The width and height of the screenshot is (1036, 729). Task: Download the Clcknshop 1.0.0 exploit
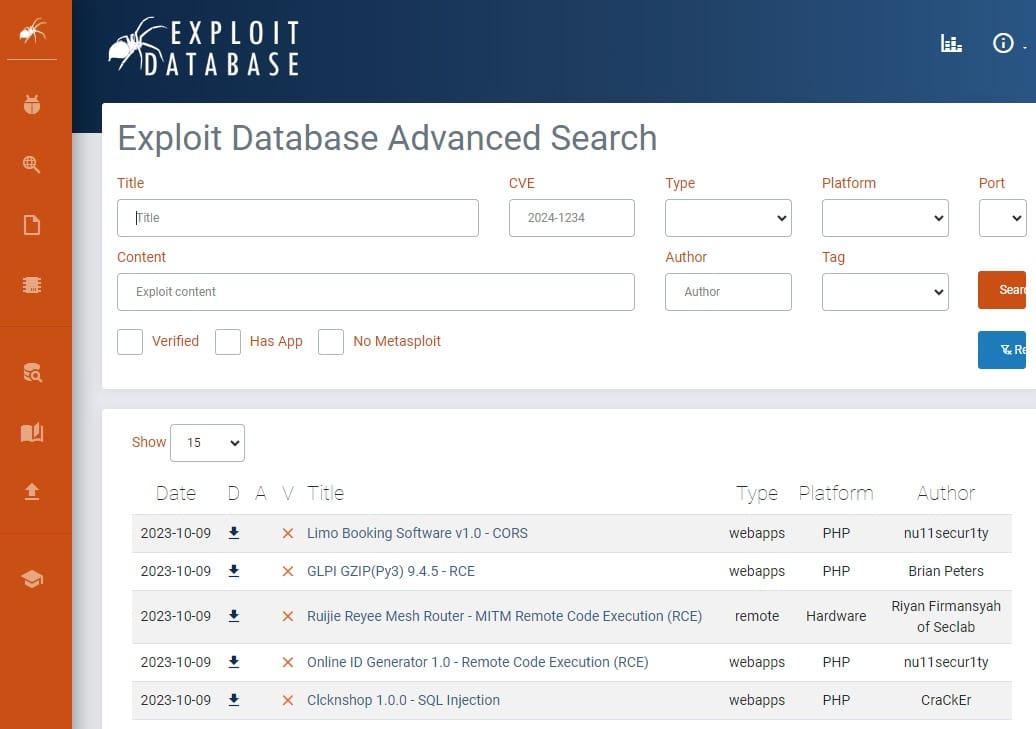point(234,700)
